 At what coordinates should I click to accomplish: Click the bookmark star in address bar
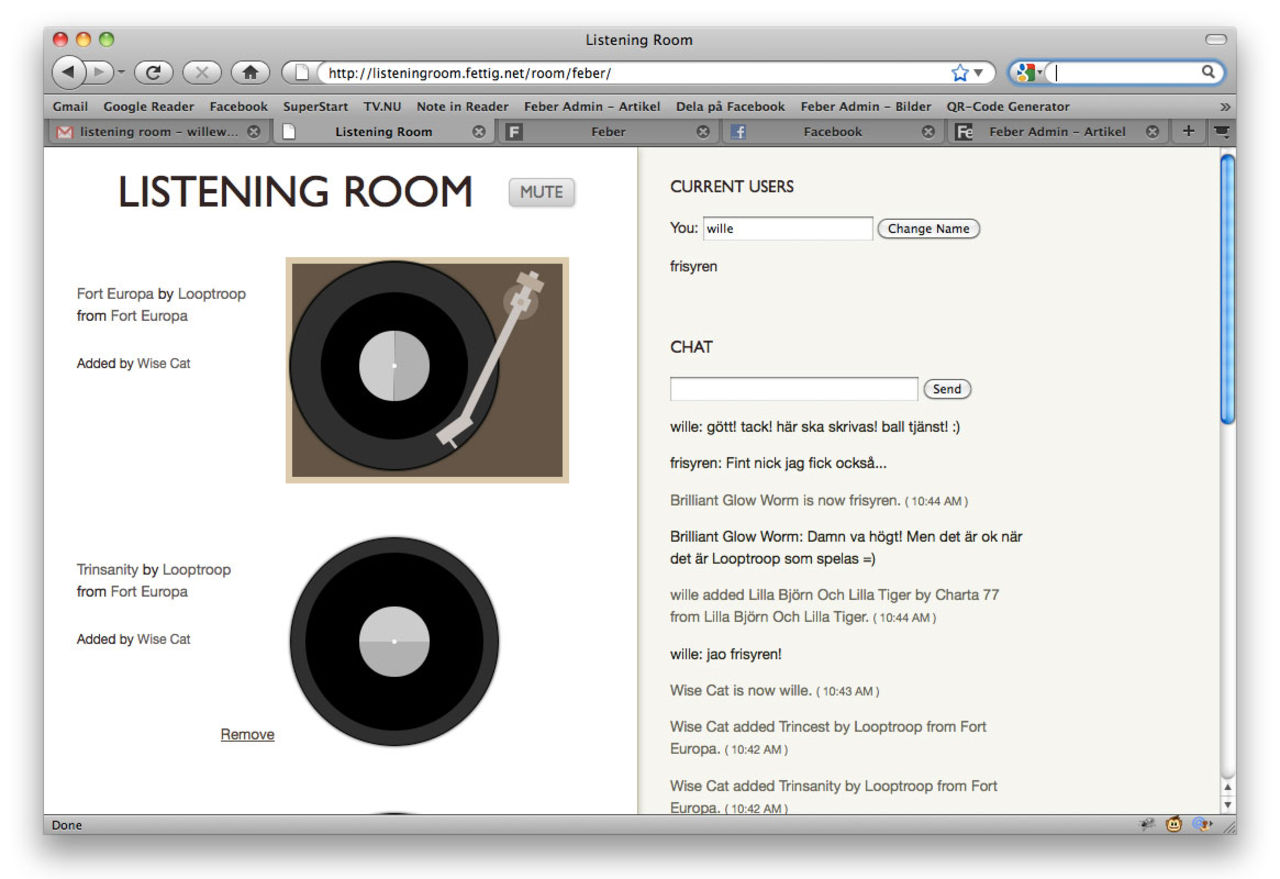[x=960, y=72]
